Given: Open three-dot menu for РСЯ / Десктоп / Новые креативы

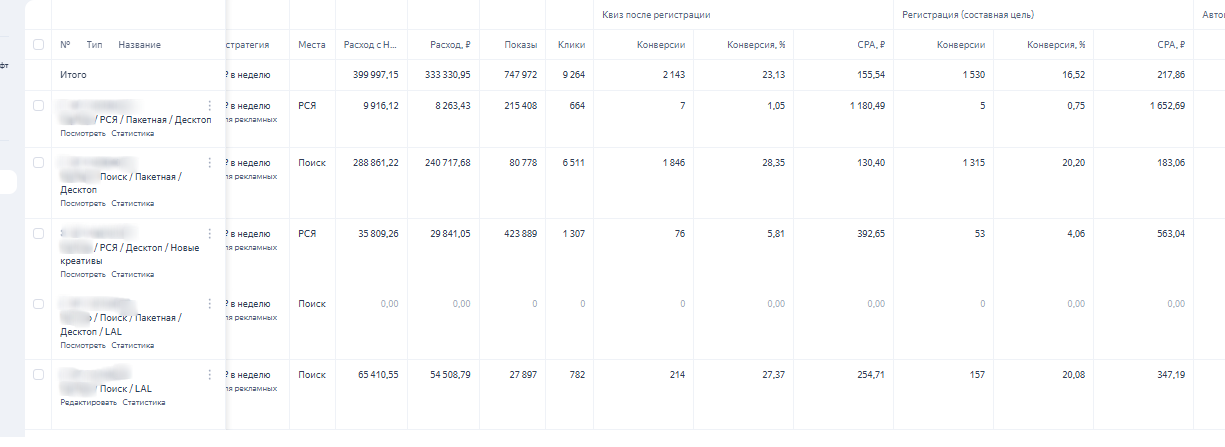Looking at the screenshot, I should [209, 233].
